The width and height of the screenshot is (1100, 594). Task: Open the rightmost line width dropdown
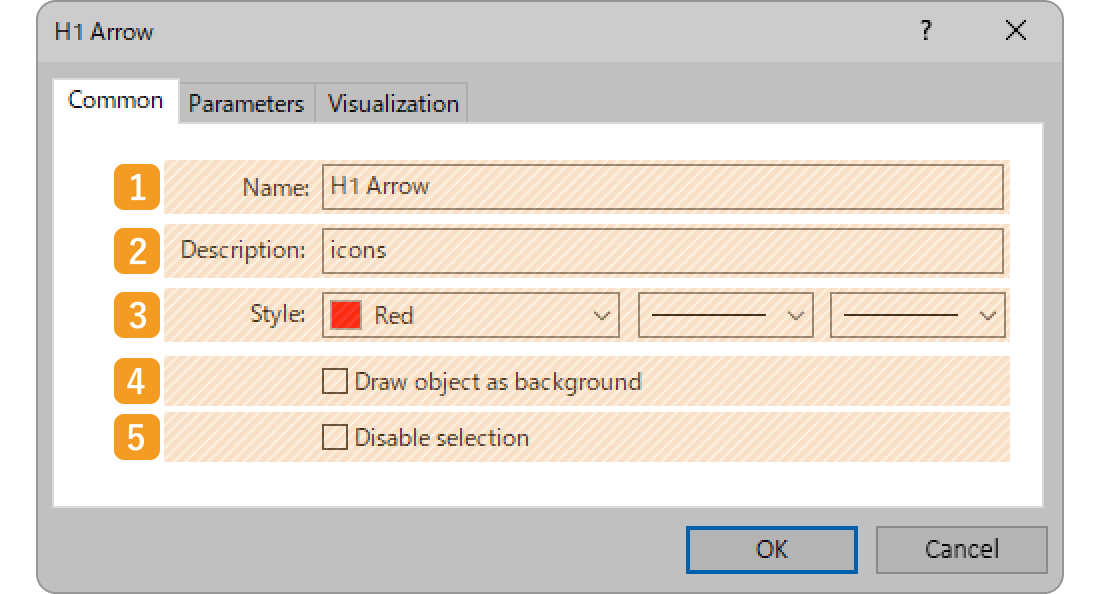click(x=918, y=315)
